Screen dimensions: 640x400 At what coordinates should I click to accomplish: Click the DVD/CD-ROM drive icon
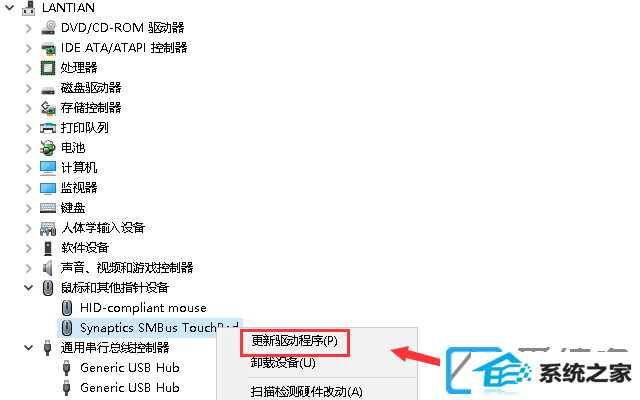(x=48, y=28)
